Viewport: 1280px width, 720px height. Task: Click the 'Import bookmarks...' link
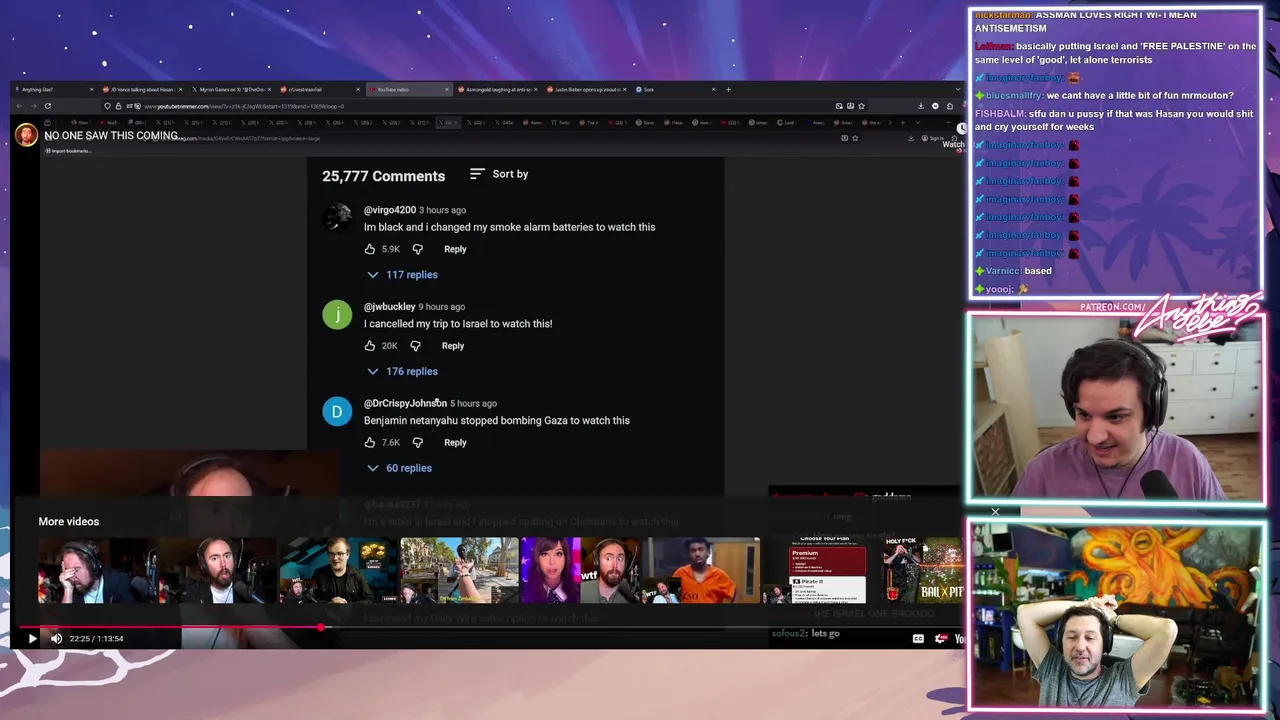[70, 151]
